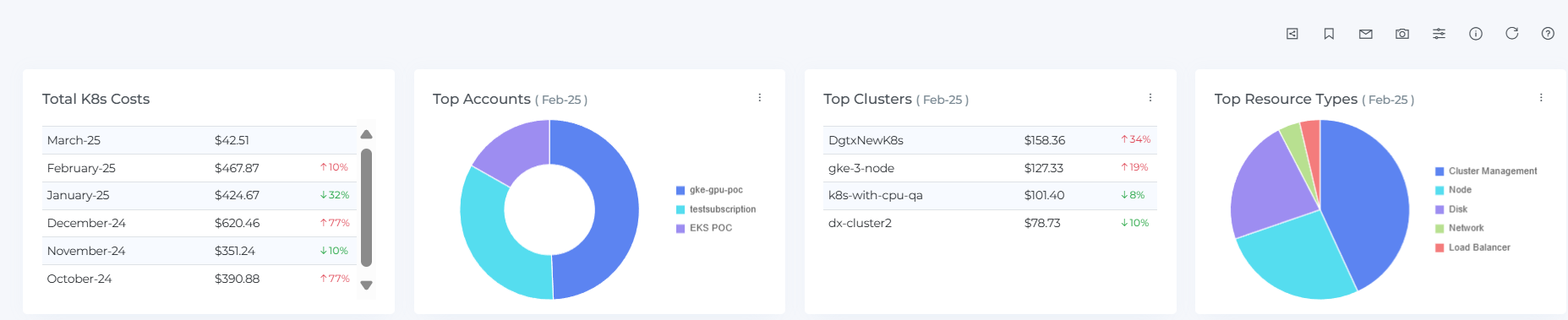The image size is (1568, 320).
Task: Click the scroll up arrow in K8s Costs
Action: tap(366, 134)
